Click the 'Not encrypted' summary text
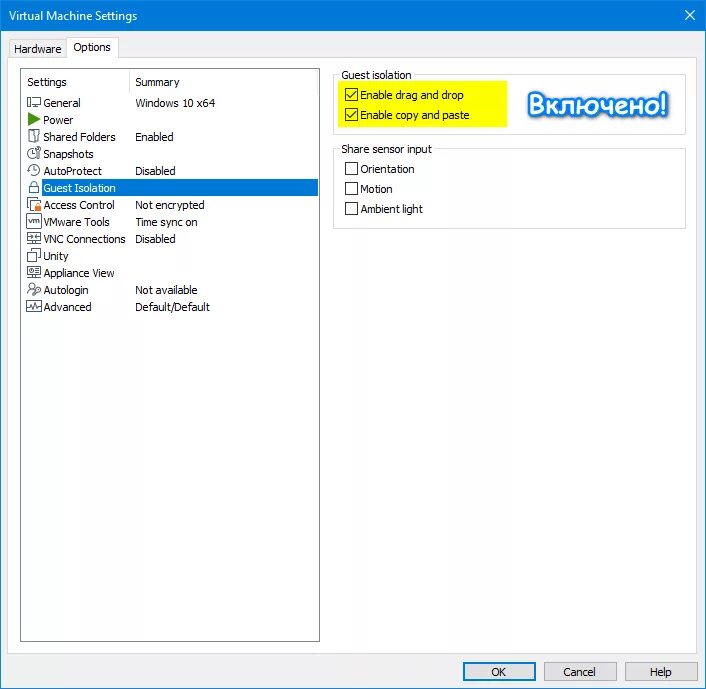706x689 pixels. [170, 205]
